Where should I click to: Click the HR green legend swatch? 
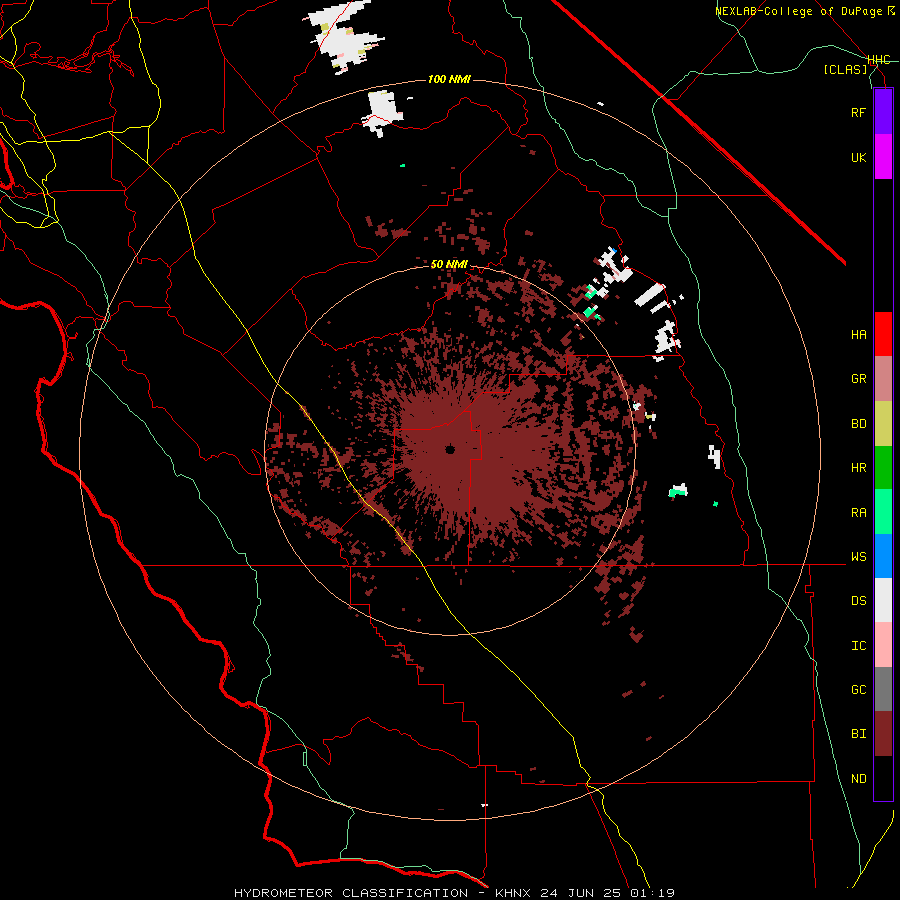pyautogui.click(x=883, y=468)
